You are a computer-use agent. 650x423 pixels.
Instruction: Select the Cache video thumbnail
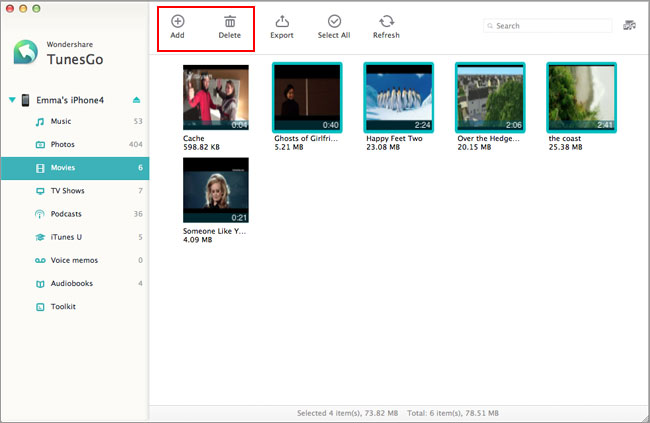pyautogui.click(x=216, y=97)
